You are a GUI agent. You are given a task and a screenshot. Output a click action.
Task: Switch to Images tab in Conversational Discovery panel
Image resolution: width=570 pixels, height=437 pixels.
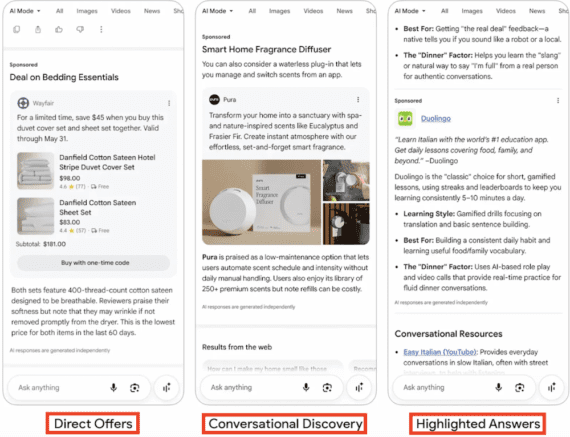[280, 11]
